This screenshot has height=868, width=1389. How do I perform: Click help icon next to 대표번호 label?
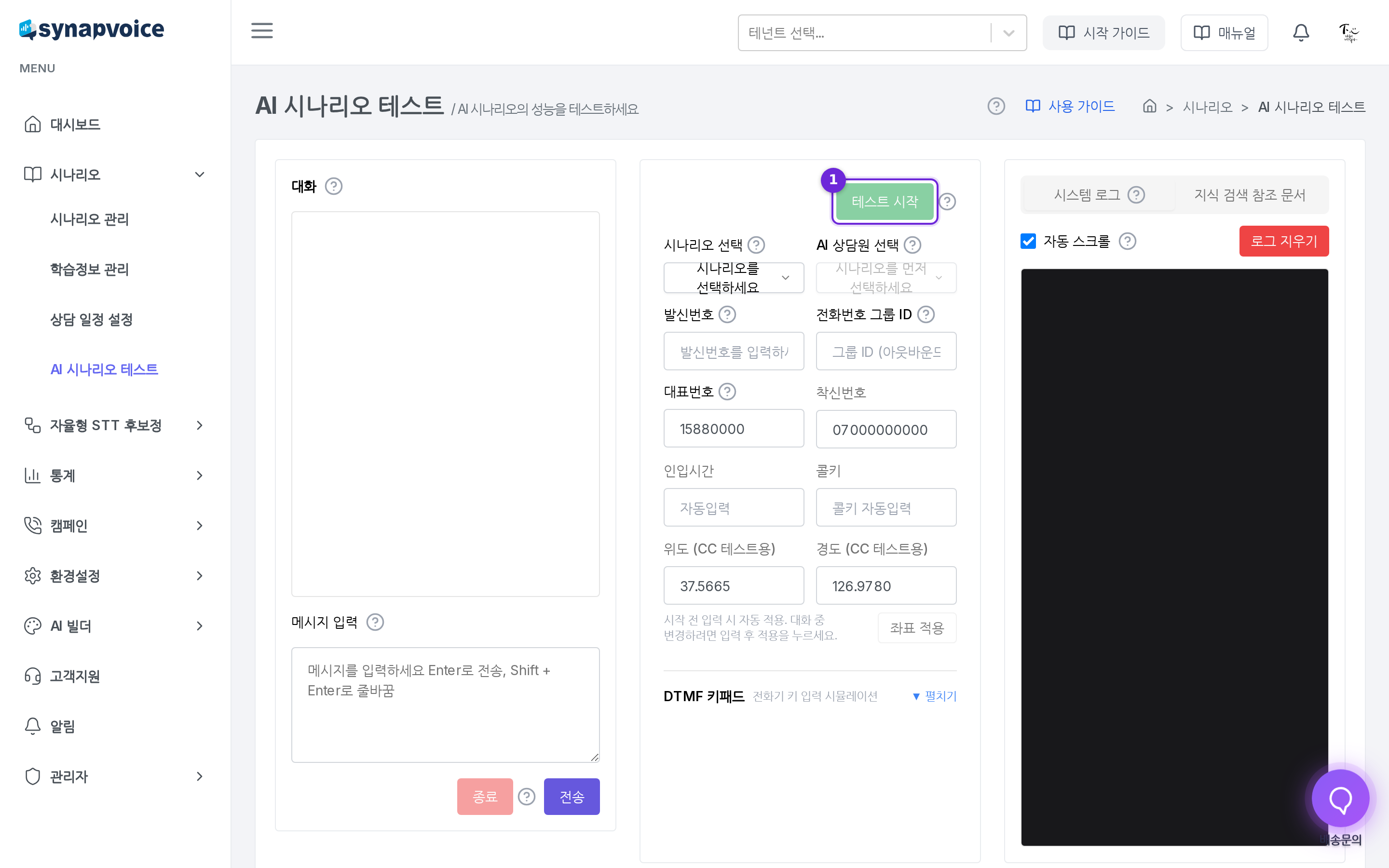tap(727, 392)
